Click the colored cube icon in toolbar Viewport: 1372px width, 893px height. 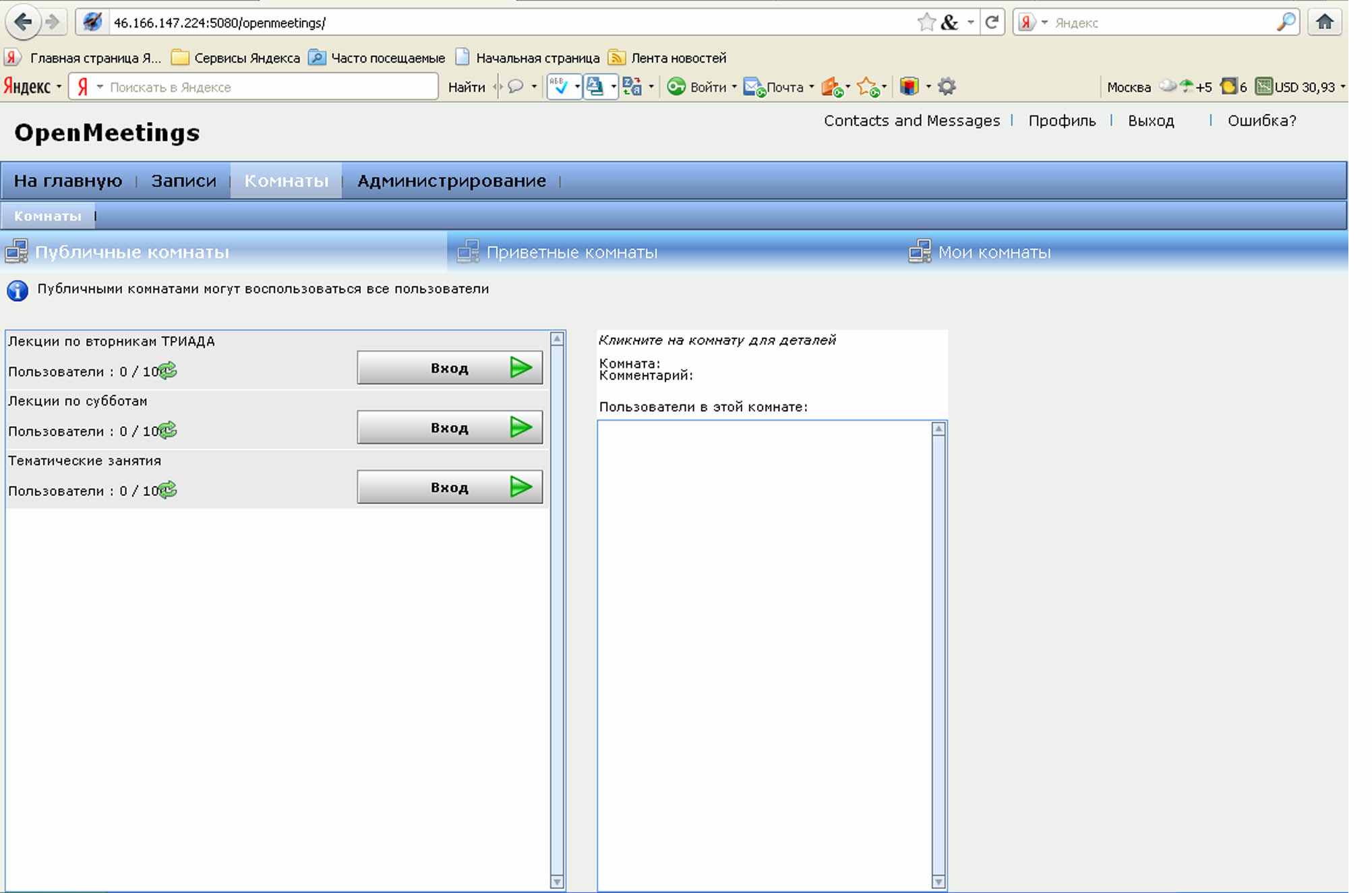coord(909,86)
